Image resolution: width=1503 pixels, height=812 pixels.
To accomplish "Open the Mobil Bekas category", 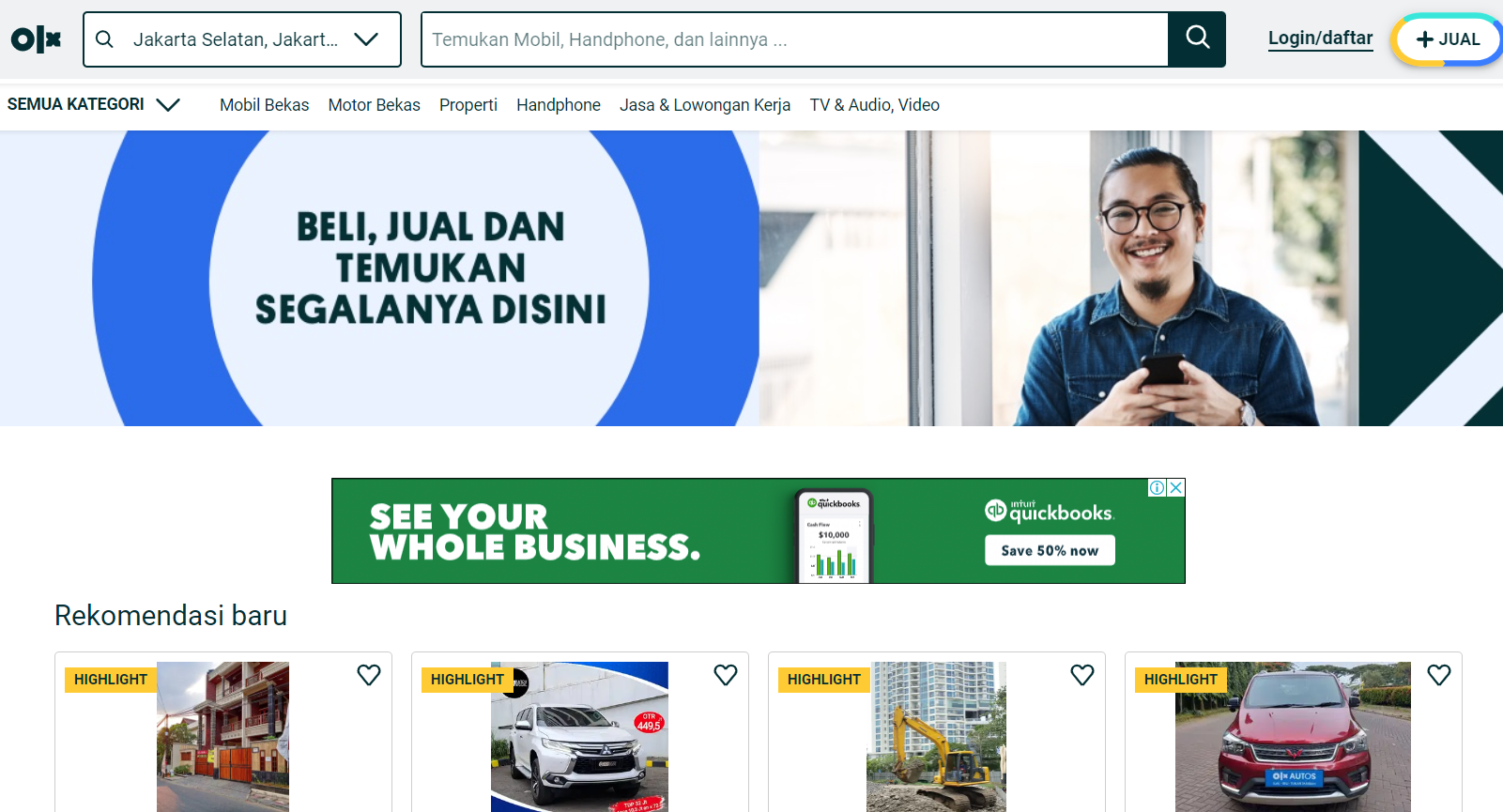I will [264, 105].
